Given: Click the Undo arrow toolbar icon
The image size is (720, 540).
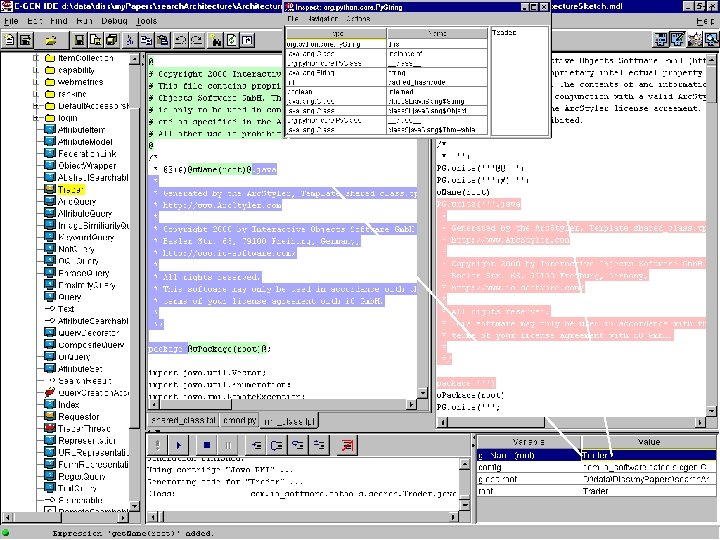Looking at the screenshot, I should coord(180,41).
